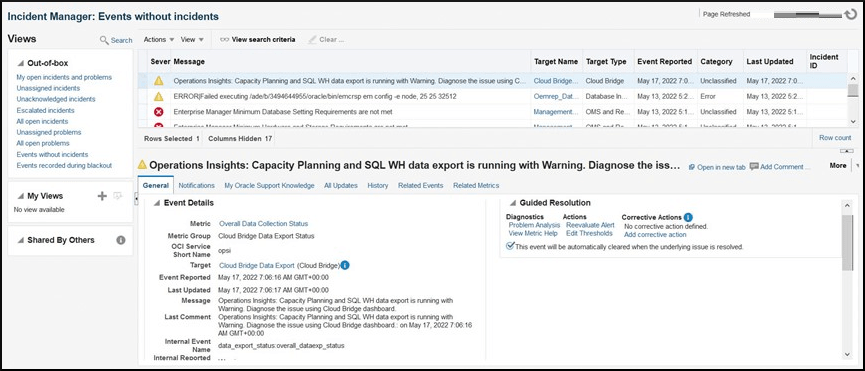Sort by Target Name column header
Screen dimensions: 865x371
pos(556,62)
